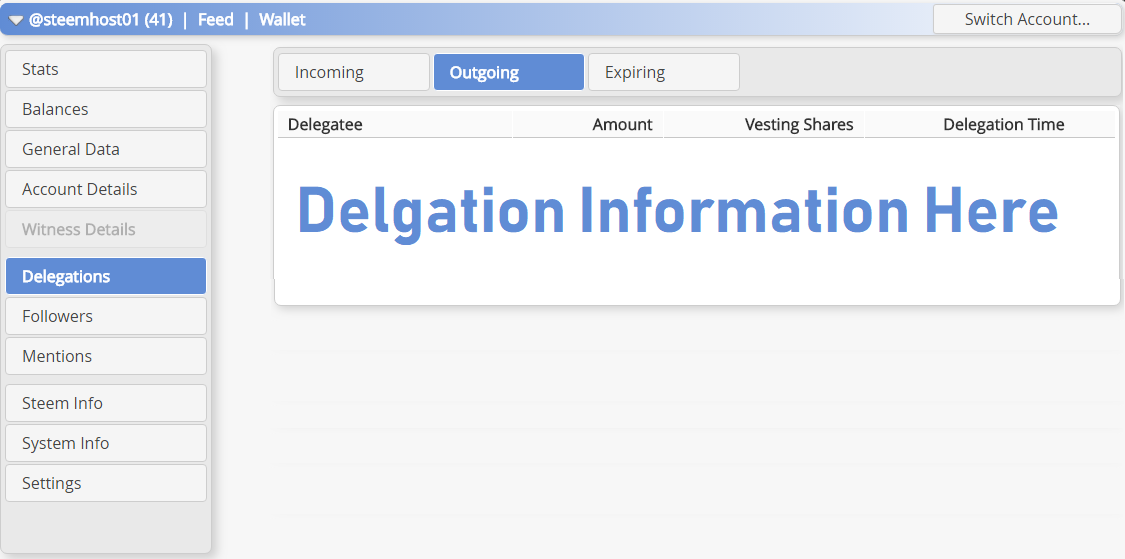The image size is (1125, 559).
Task: Switch to the Incoming tab
Action: [353, 72]
